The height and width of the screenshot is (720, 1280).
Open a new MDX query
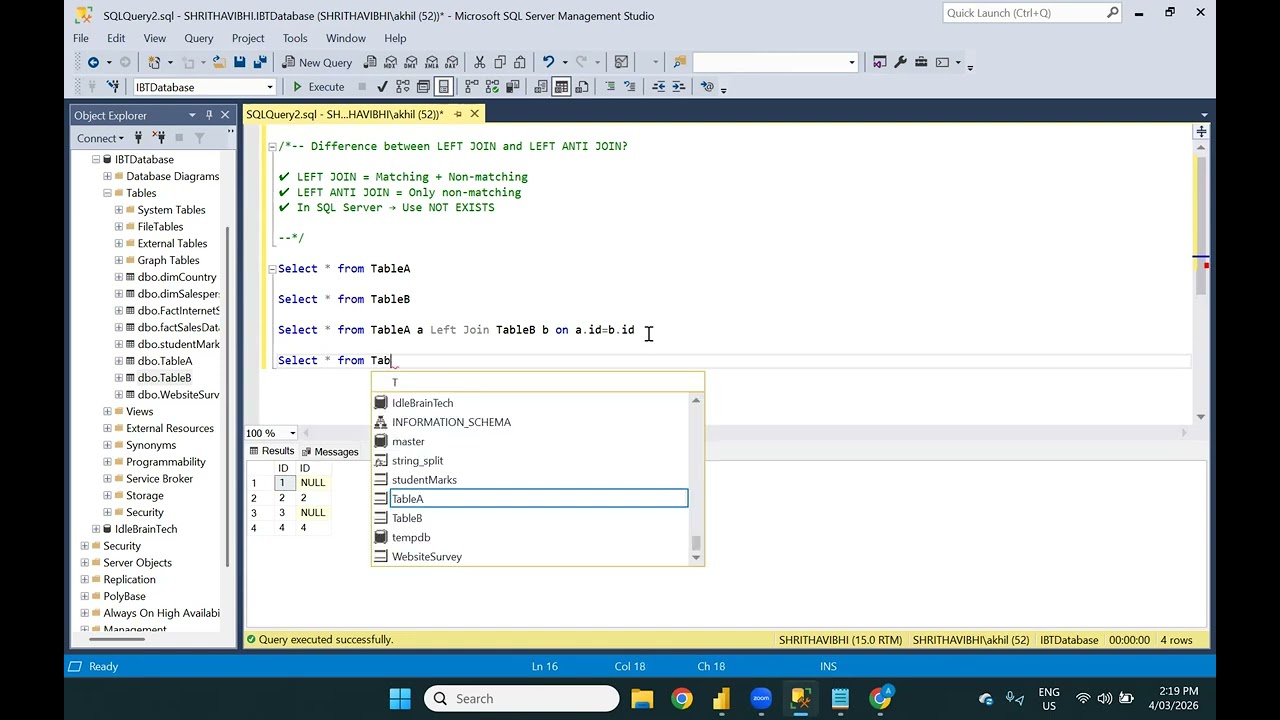(392, 62)
